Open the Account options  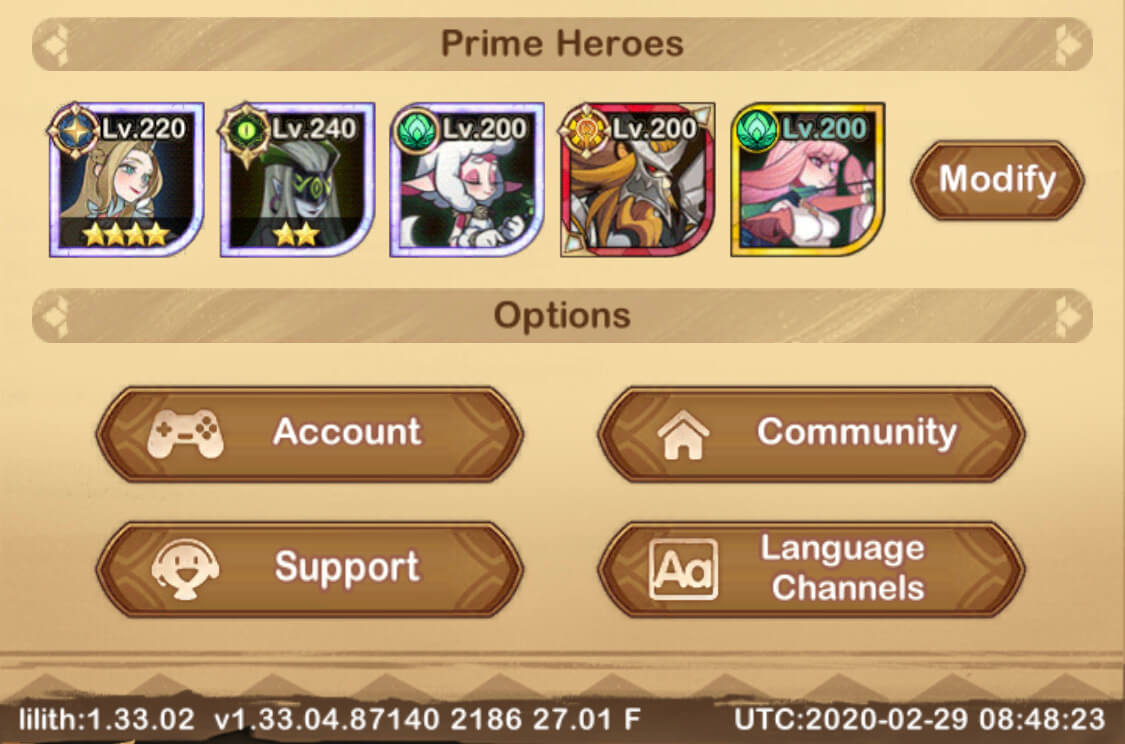(309, 433)
